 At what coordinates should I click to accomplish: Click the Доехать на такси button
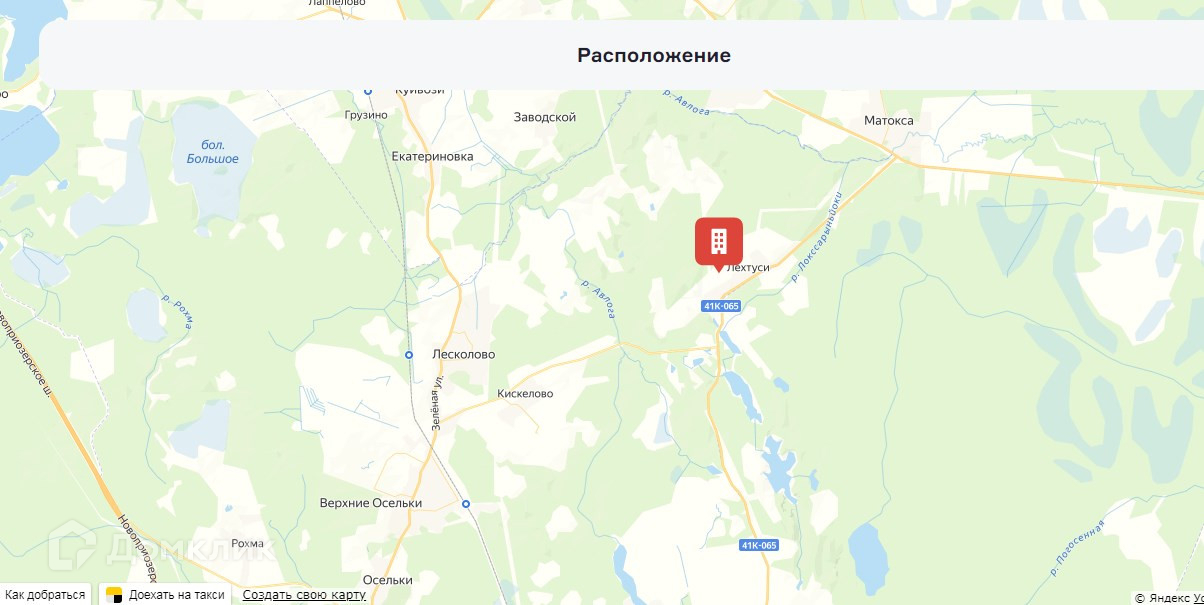click(166, 595)
